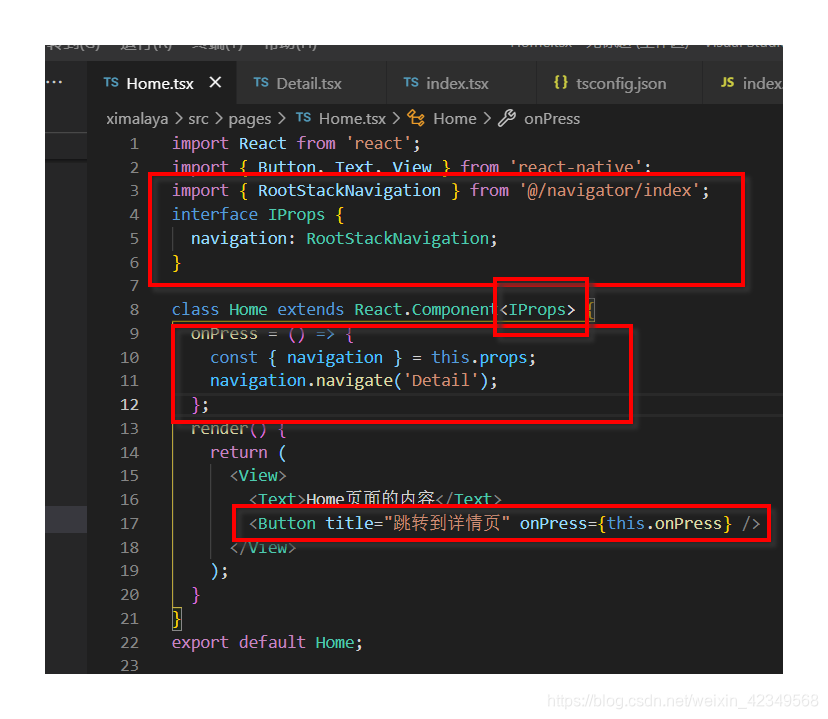Expand breadcrumb chevron after src
This screenshot has width=828, height=719.
(x=219, y=119)
